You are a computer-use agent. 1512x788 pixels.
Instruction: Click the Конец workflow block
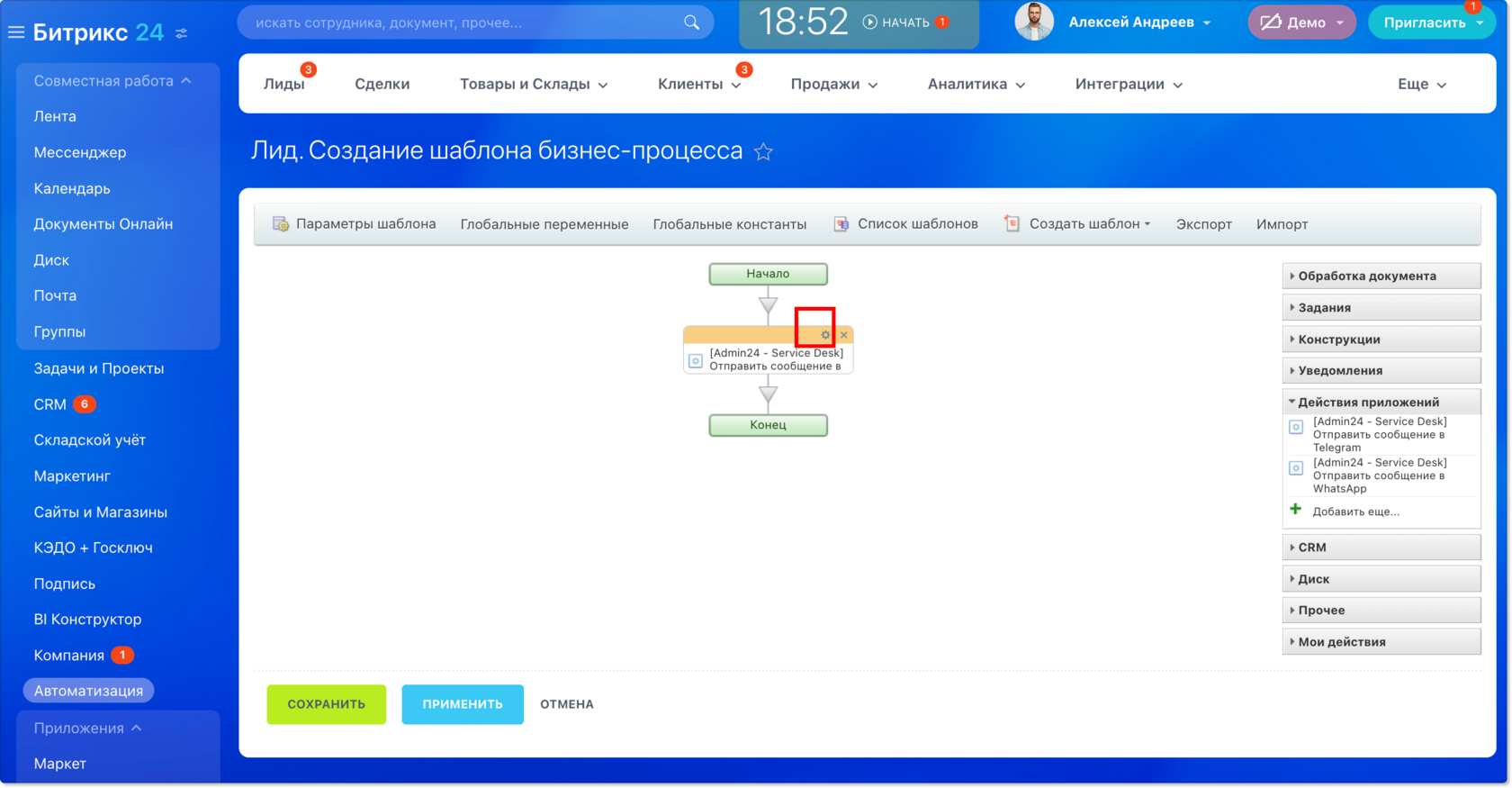(768, 425)
